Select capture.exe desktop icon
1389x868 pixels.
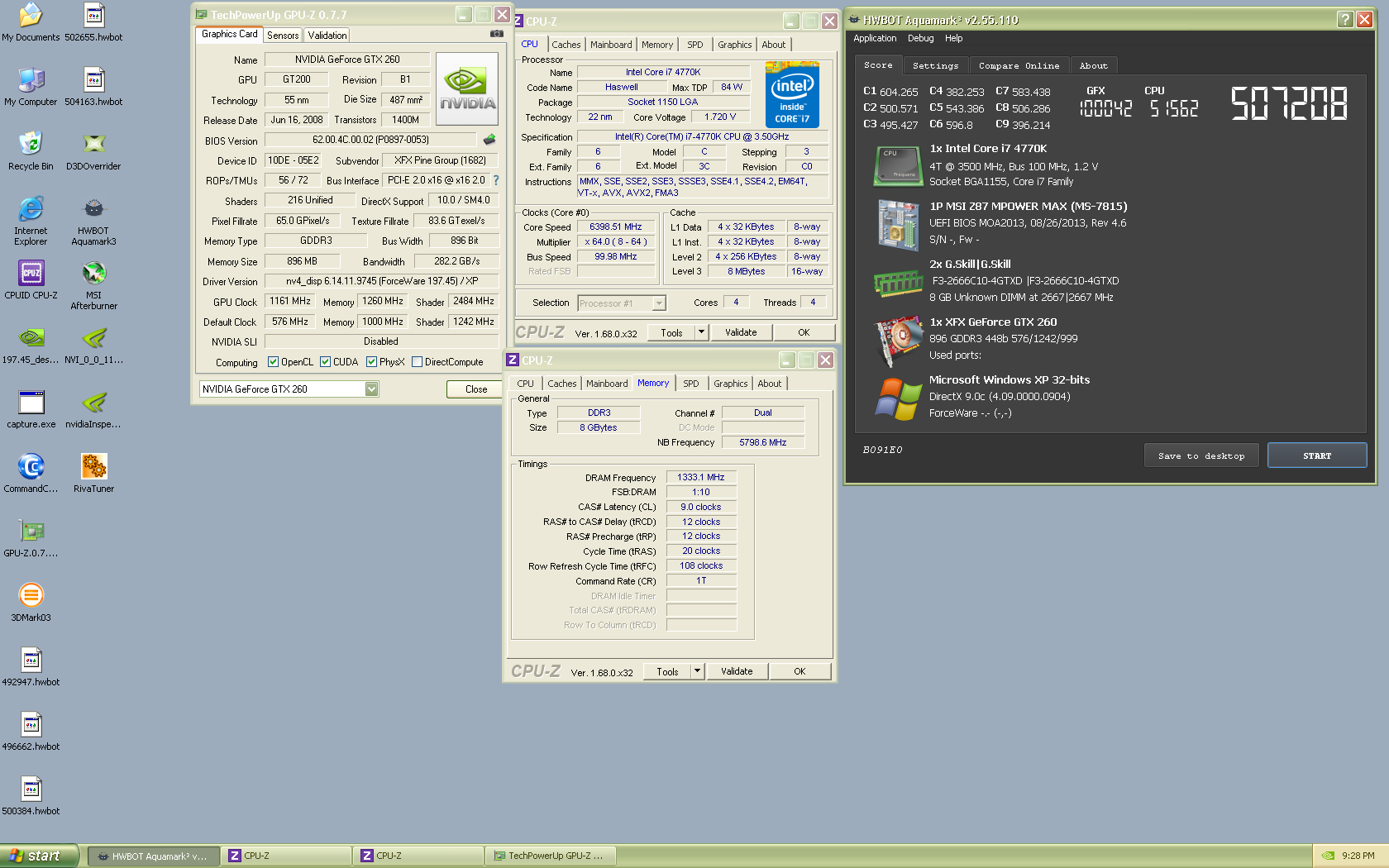pyautogui.click(x=31, y=409)
